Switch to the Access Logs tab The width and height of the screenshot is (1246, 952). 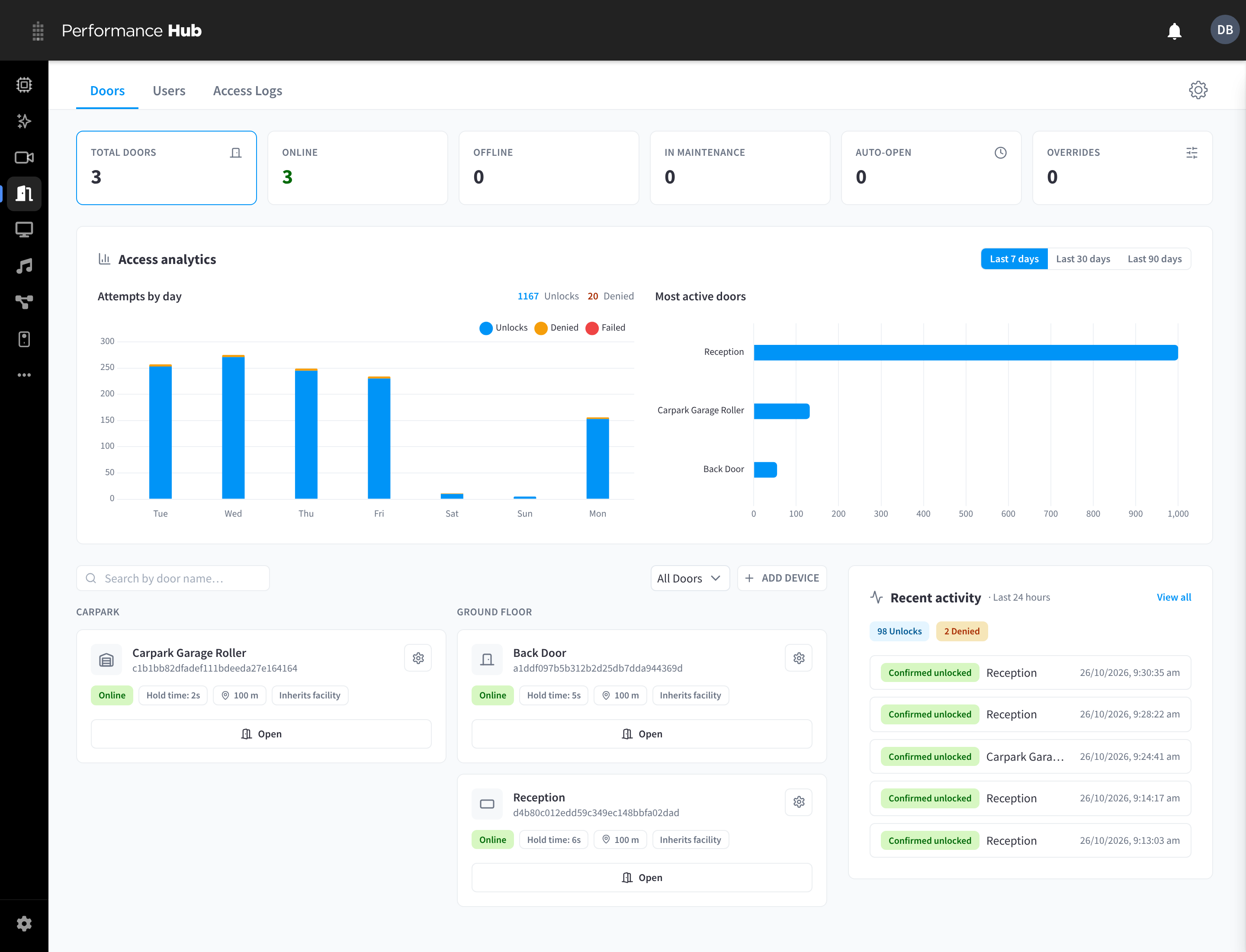(247, 91)
